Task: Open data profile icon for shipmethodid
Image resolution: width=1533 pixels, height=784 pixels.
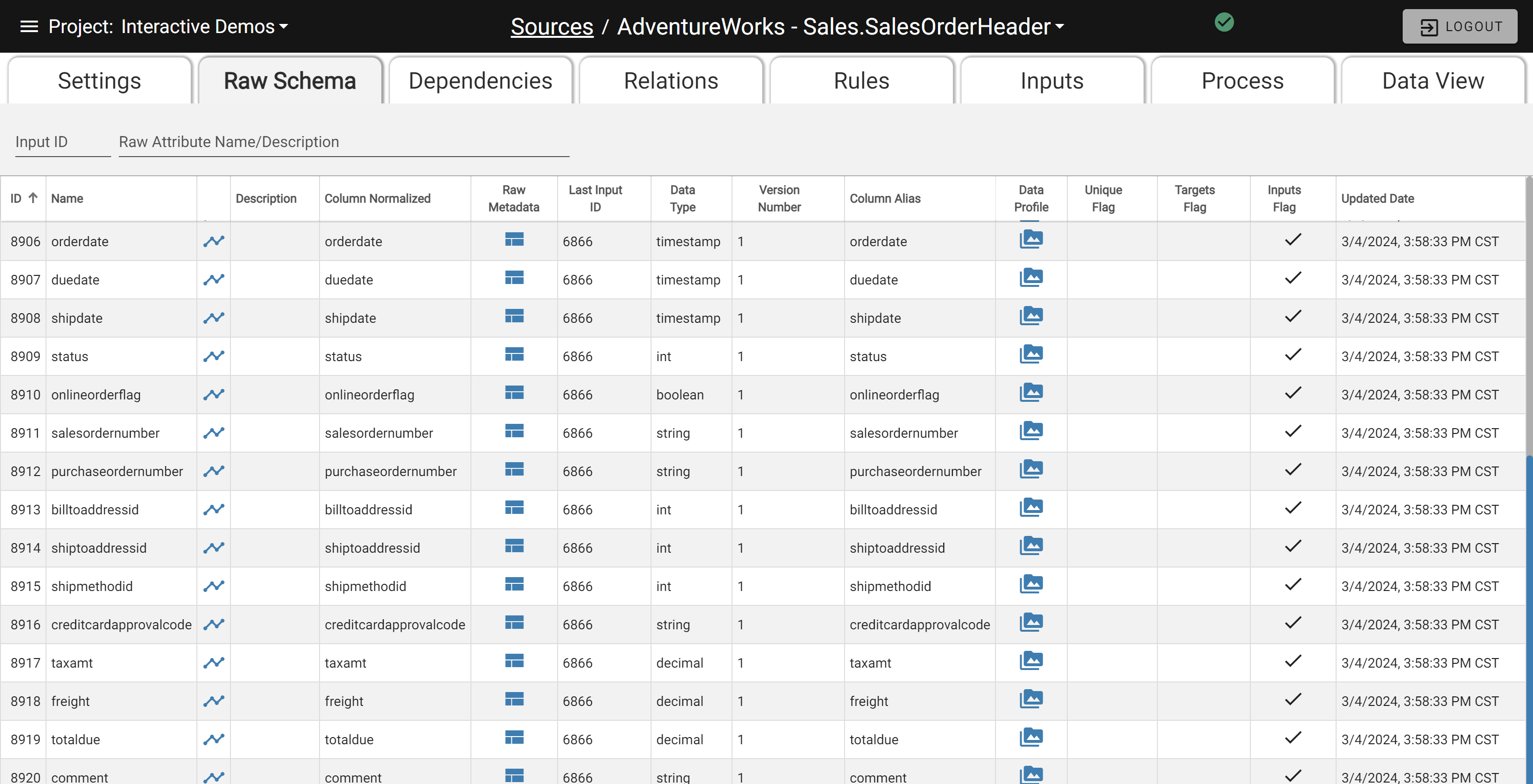Action: pos(1031,584)
